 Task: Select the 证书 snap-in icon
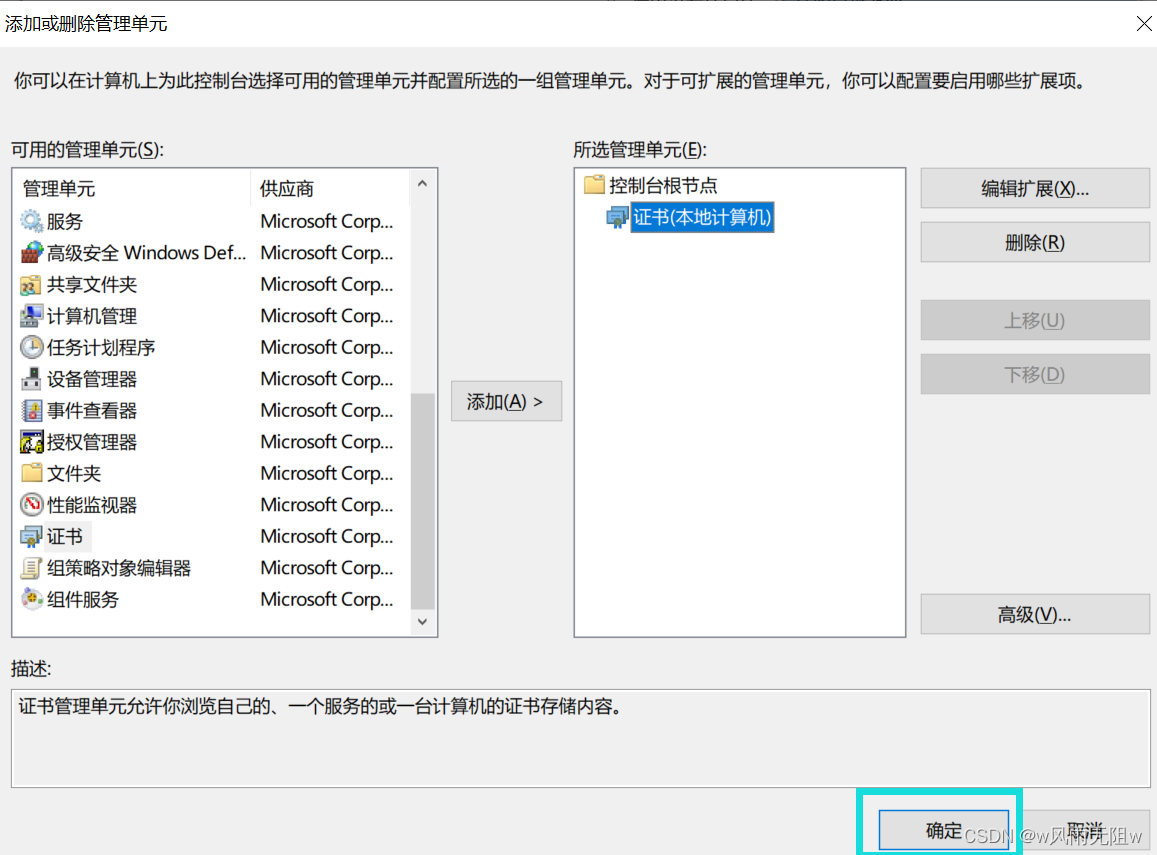(x=29, y=536)
